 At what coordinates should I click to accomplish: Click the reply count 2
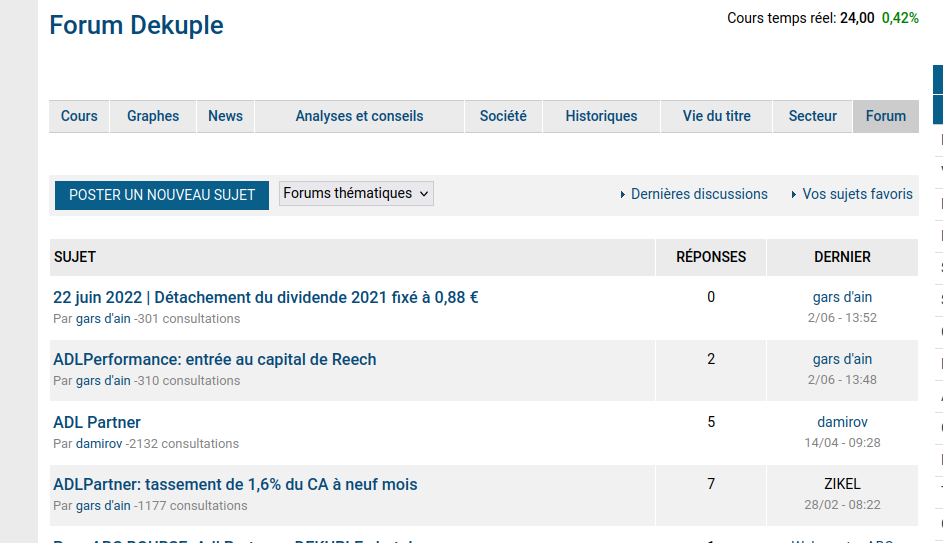[x=711, y=359]
